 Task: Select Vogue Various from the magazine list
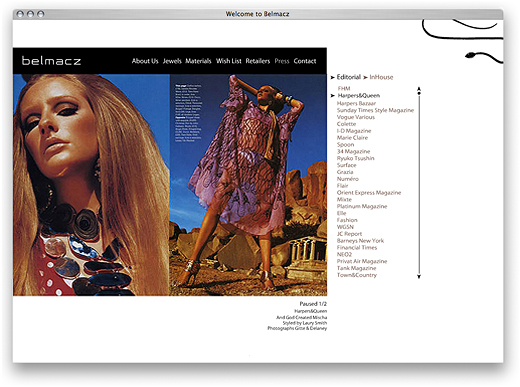pyautogui.click(x=356, y=117)
